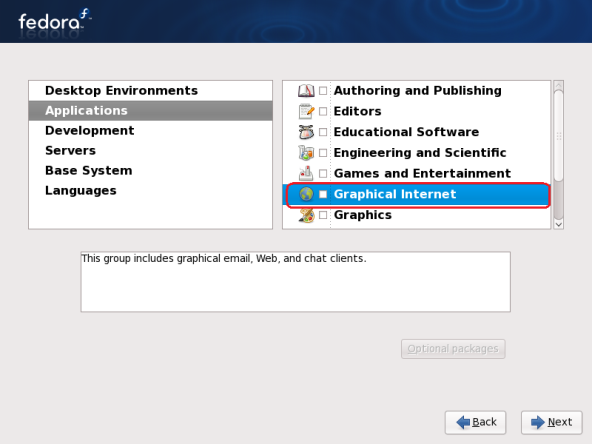Click the Games and Entertainment joystick icon
Viewport: 592px width, 444px height.
pos(306,173)
